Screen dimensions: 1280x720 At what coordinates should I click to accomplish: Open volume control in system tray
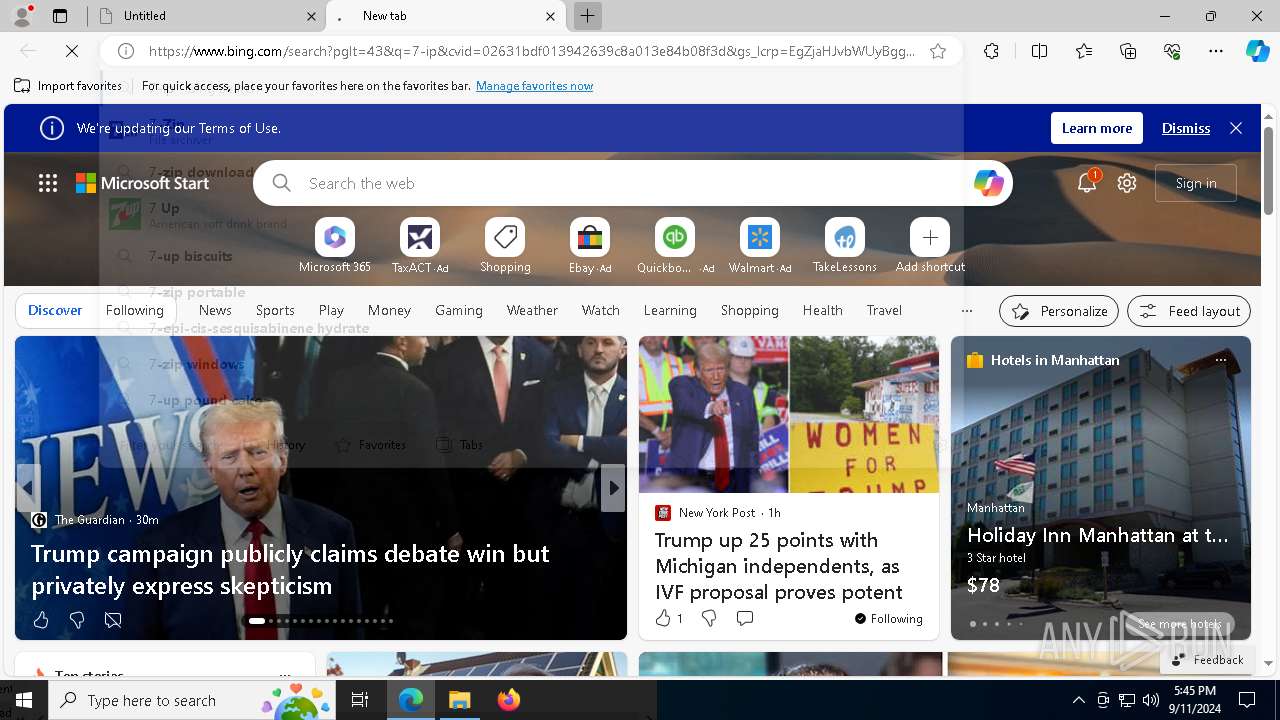[x=1151, y=700]
